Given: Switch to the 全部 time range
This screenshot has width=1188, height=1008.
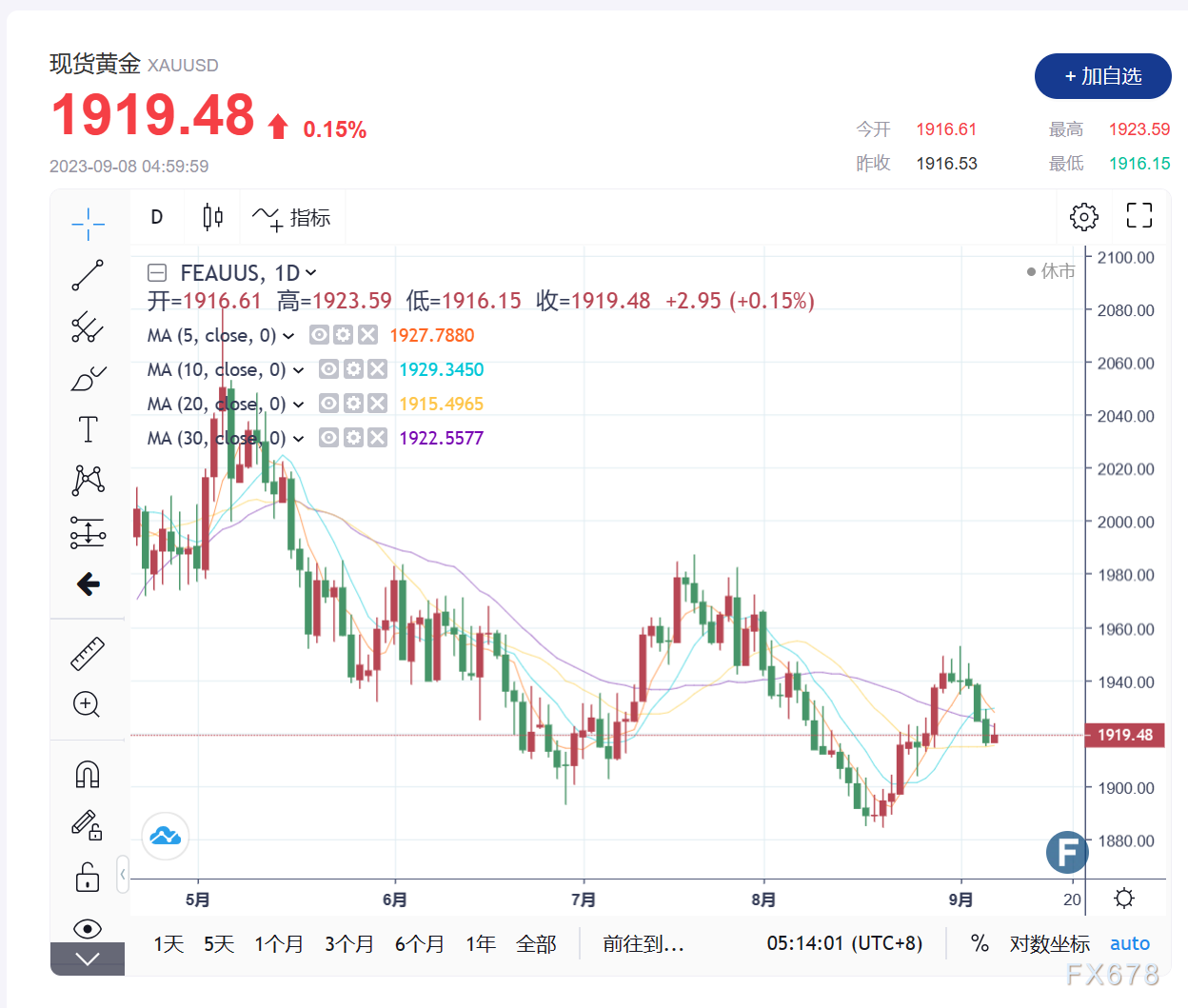Looking at the screenshot, I should pyautogui.click(x=538, y=943).
